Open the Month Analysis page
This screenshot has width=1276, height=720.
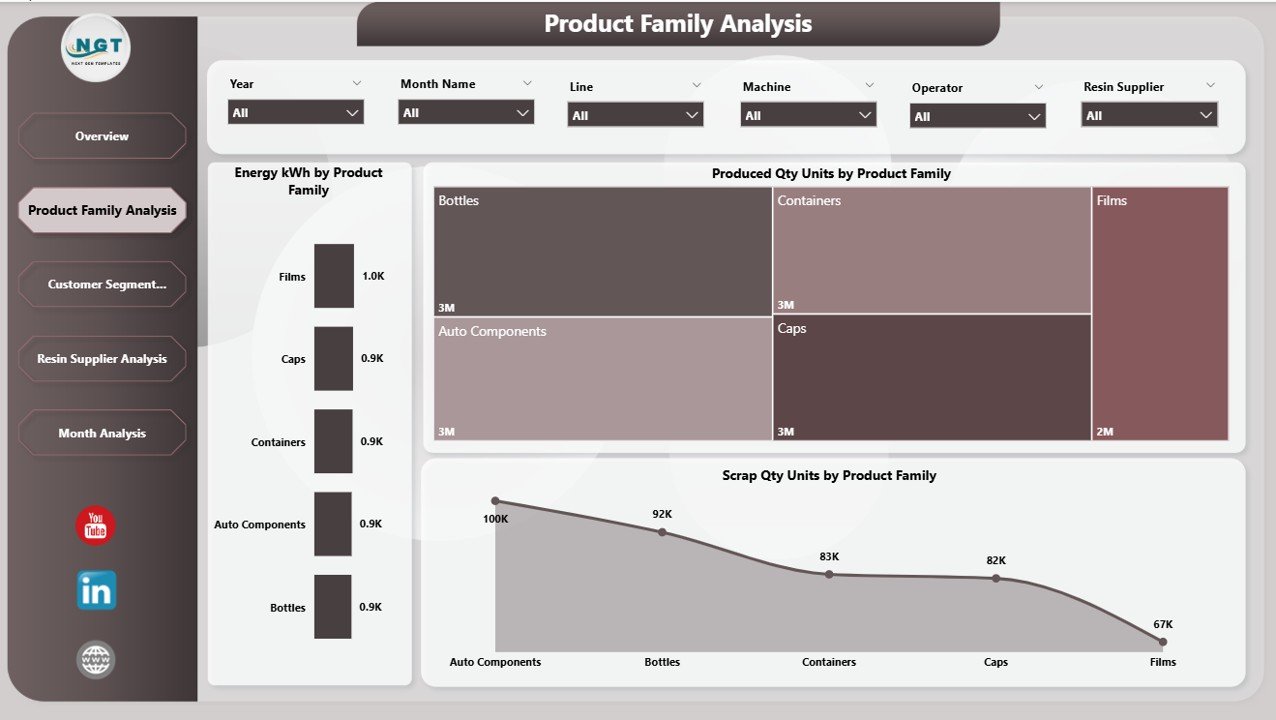(x=102, y=432)
